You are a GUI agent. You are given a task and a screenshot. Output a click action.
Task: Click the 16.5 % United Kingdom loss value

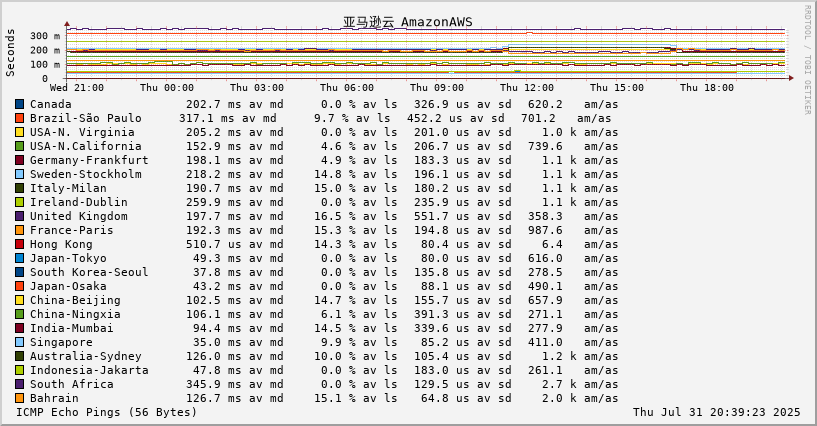coord(335,216)
